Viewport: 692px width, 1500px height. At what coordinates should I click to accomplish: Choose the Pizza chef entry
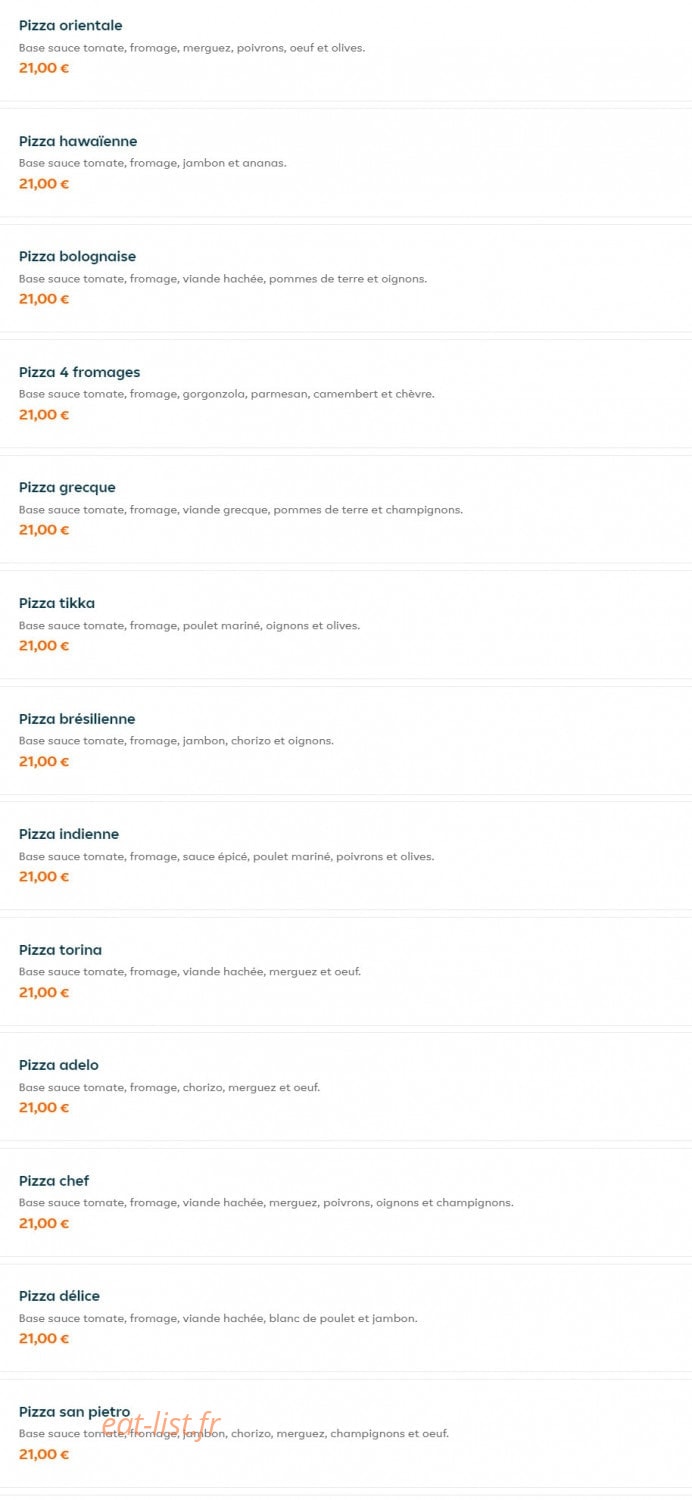pyautogui.click(x=346, y=1202)
